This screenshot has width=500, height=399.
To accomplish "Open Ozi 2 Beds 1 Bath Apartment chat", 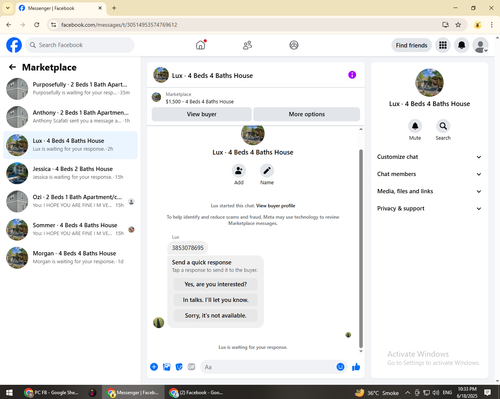I will [70, 201].
